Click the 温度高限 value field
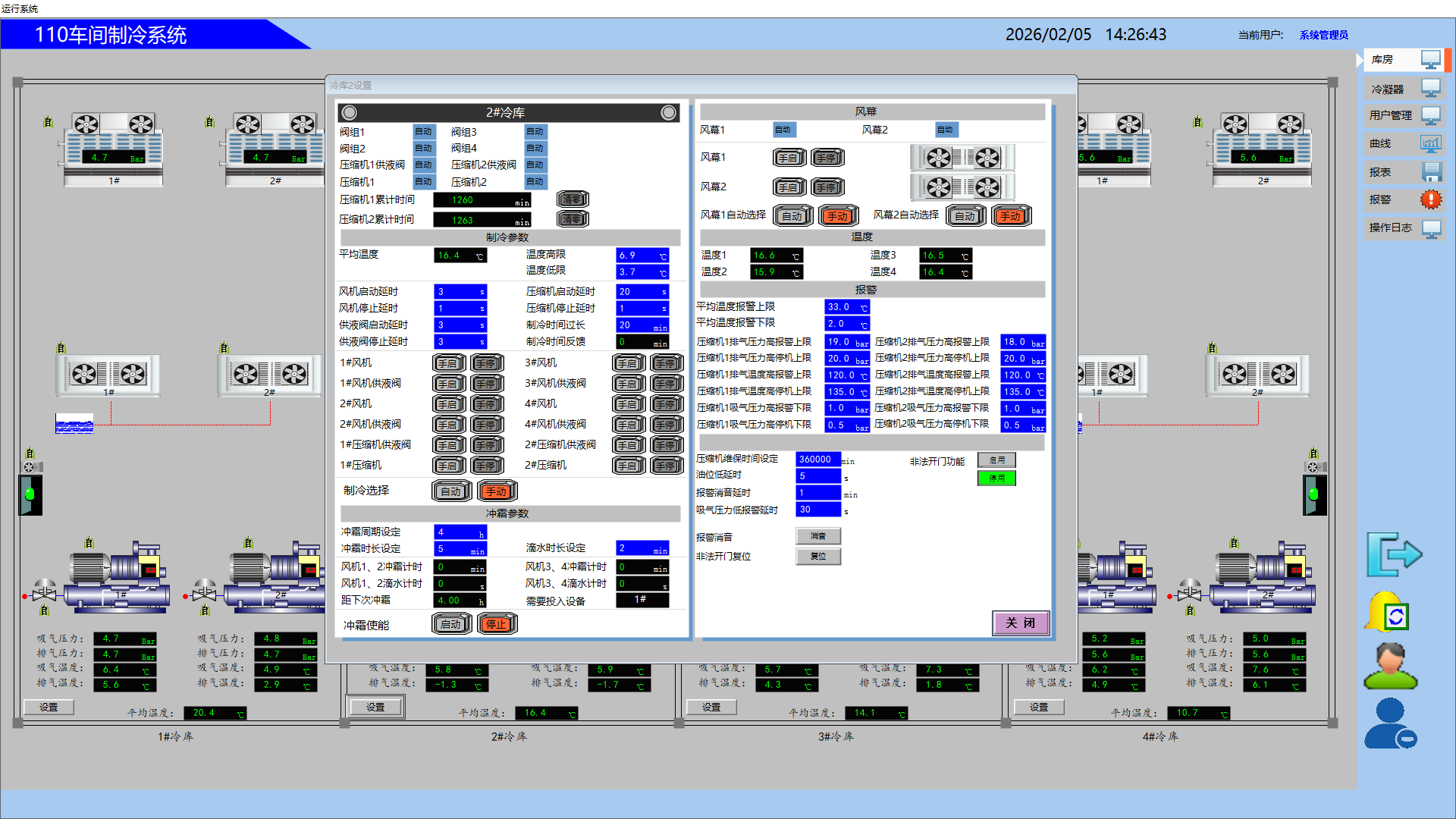The height and width of the screenshot is (819, 1456). click(642, 256)
